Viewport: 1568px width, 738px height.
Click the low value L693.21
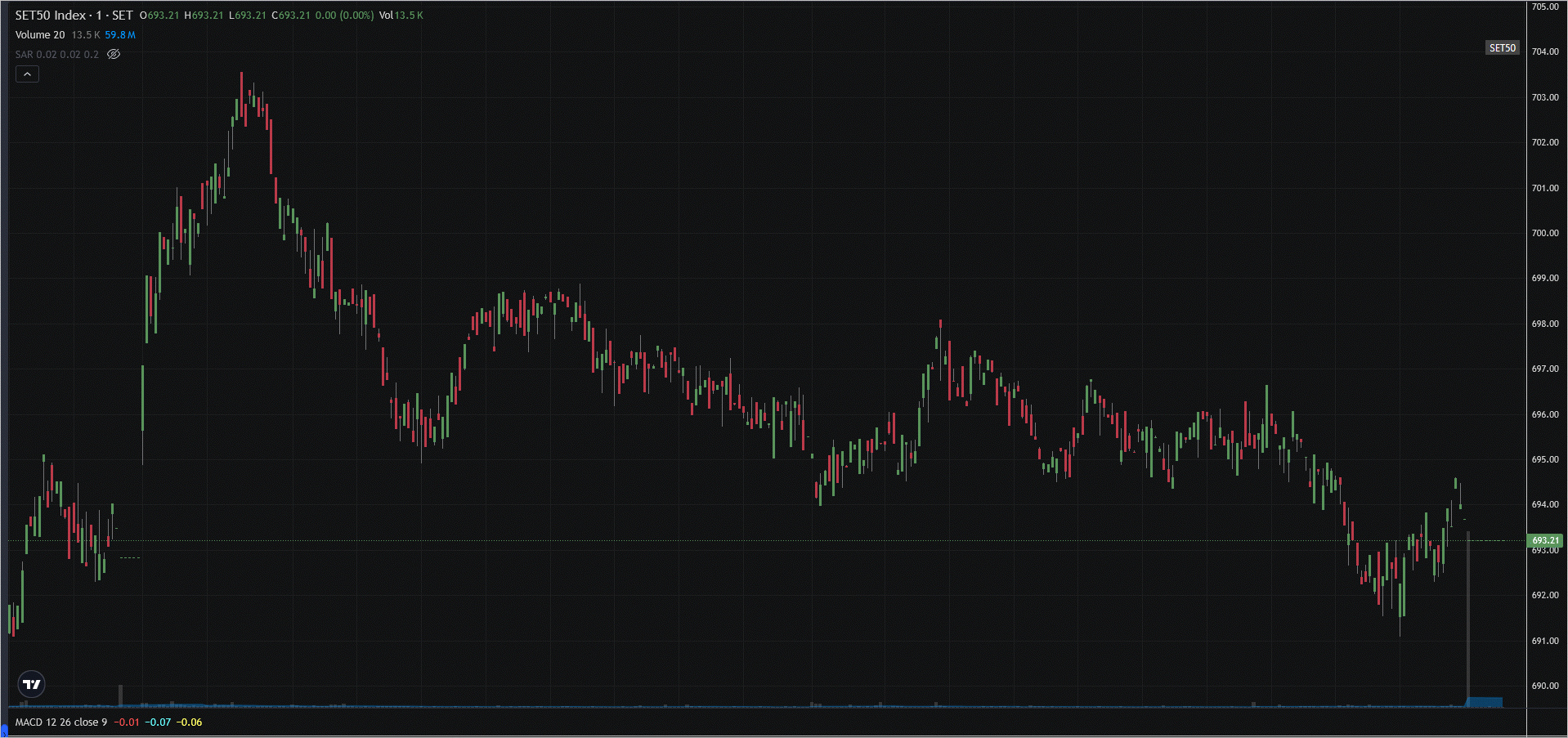248,16
